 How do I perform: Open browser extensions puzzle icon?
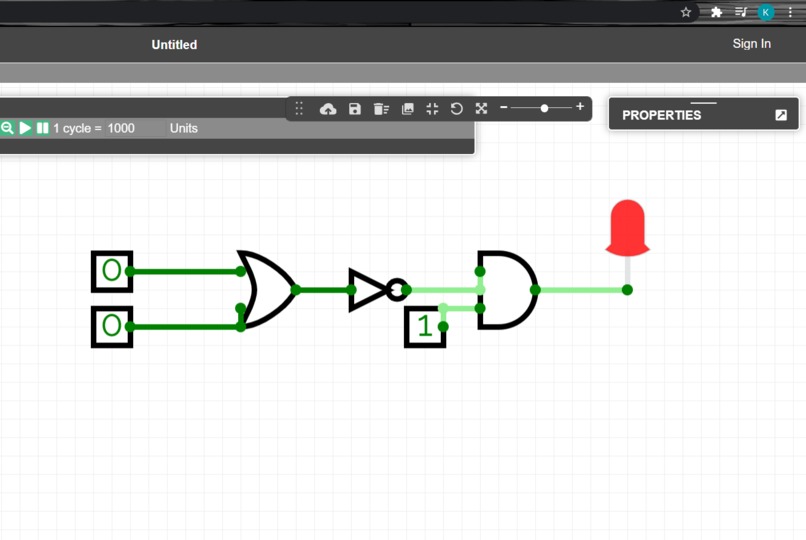coord(716,12)
